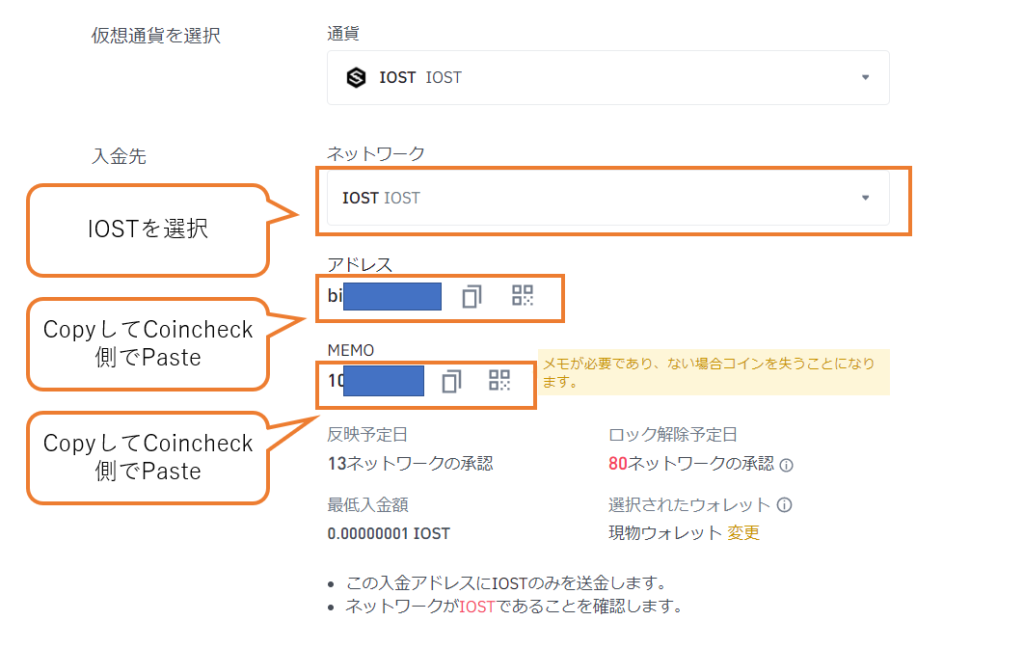Image resolution: width=1024 pixels, height=648 pixels.
Task: Click the info icon beside 80ネットワークの承認
Action: 787,465
